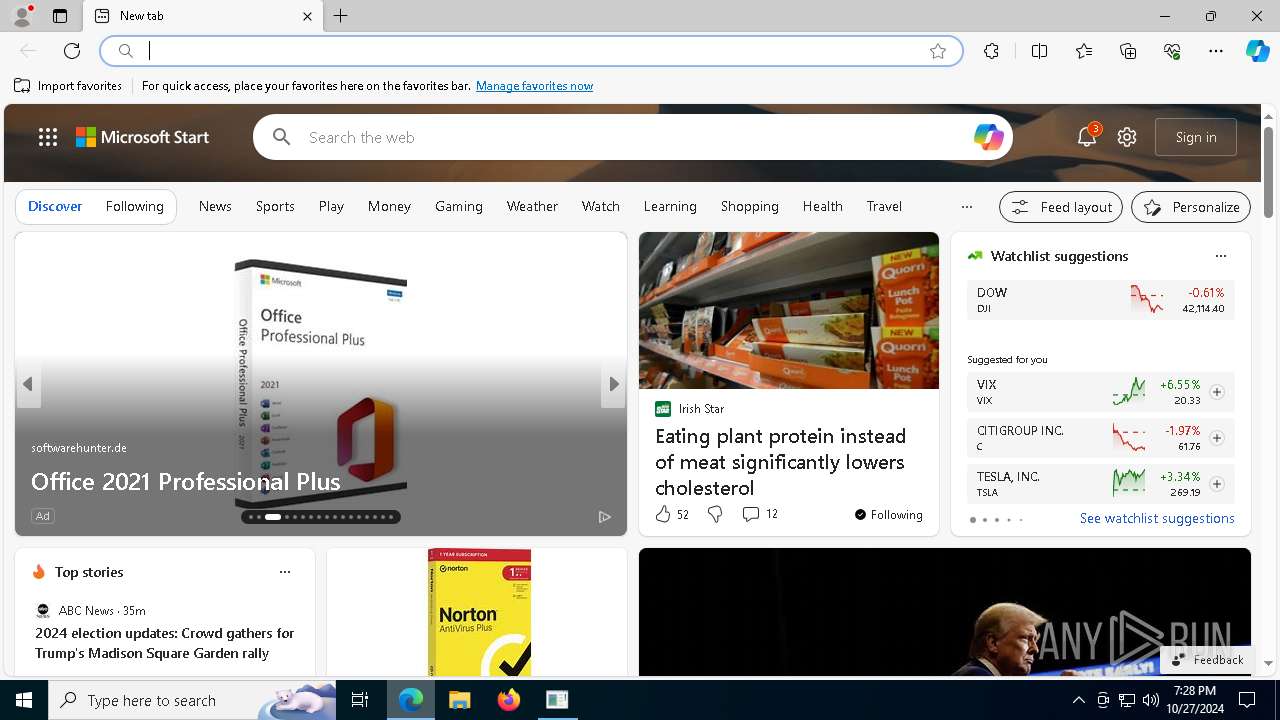This screenshot has height=720, width=1280.
Task: Open the taskbar volume icon
Action: pyautogui.click(x=1150, y=700)
